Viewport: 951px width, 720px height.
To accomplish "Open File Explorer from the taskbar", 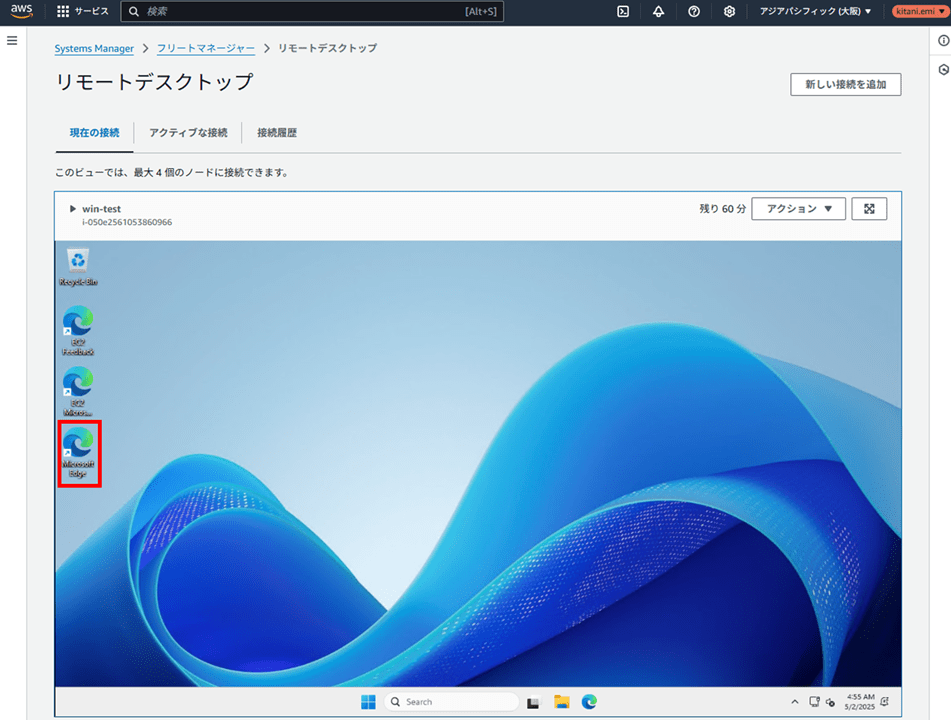I will [x=562, y=702].
